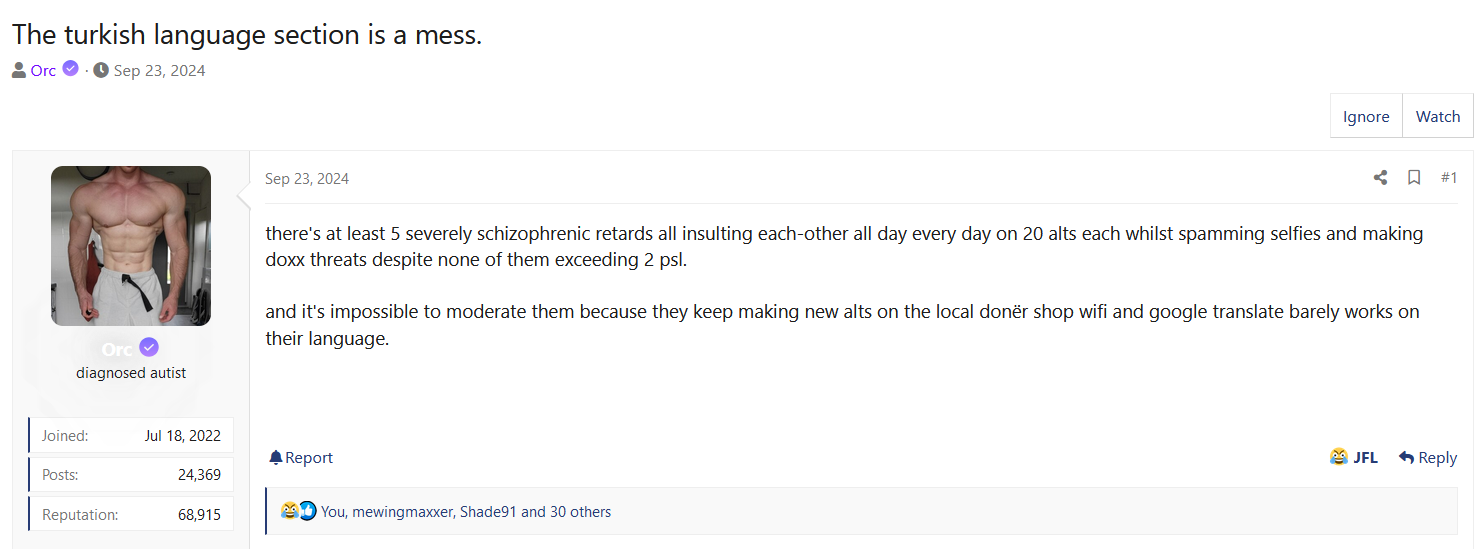Open the Orc author link under thread title

[43, 70]
